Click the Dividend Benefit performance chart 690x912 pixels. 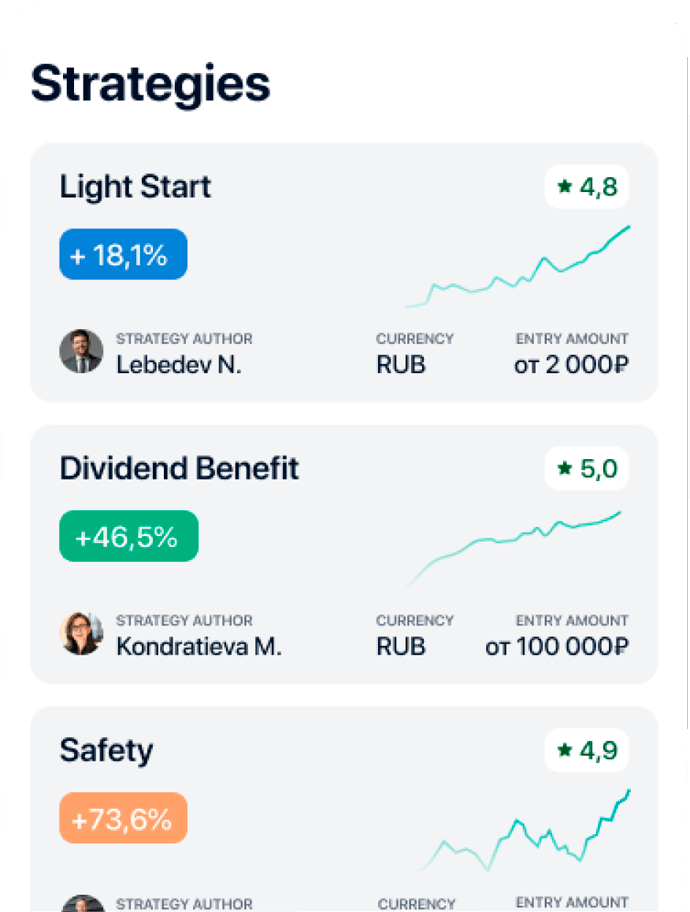pyautogui.click(x=512, y=548)
